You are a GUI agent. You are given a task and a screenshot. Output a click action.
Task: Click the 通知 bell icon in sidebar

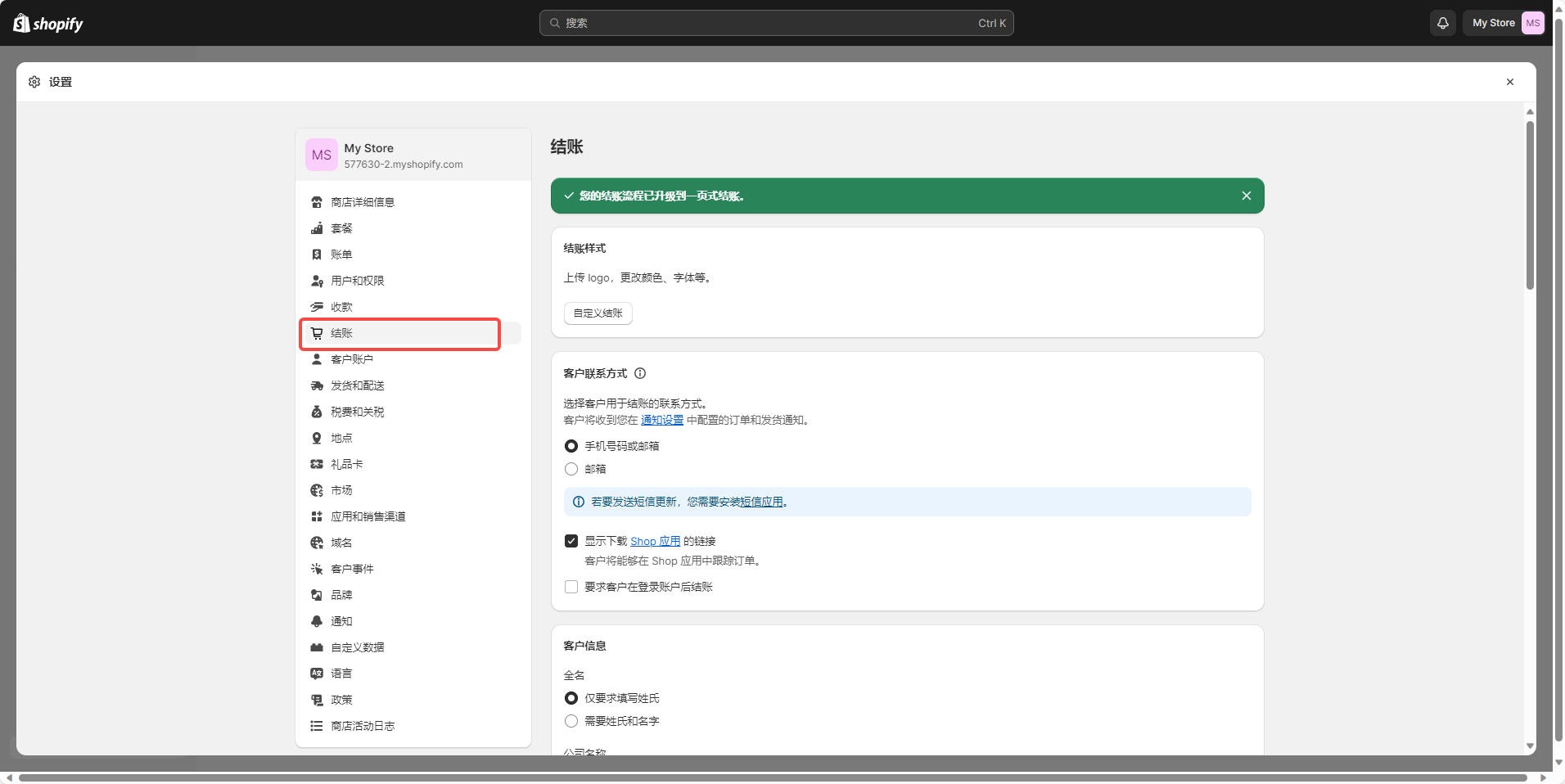click(317, 621)
